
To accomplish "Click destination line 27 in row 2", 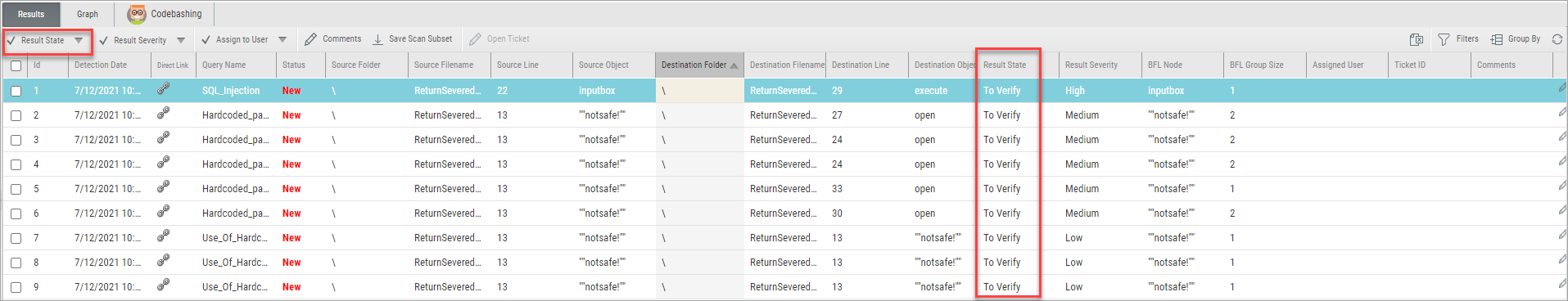I will tap(837, 115).
